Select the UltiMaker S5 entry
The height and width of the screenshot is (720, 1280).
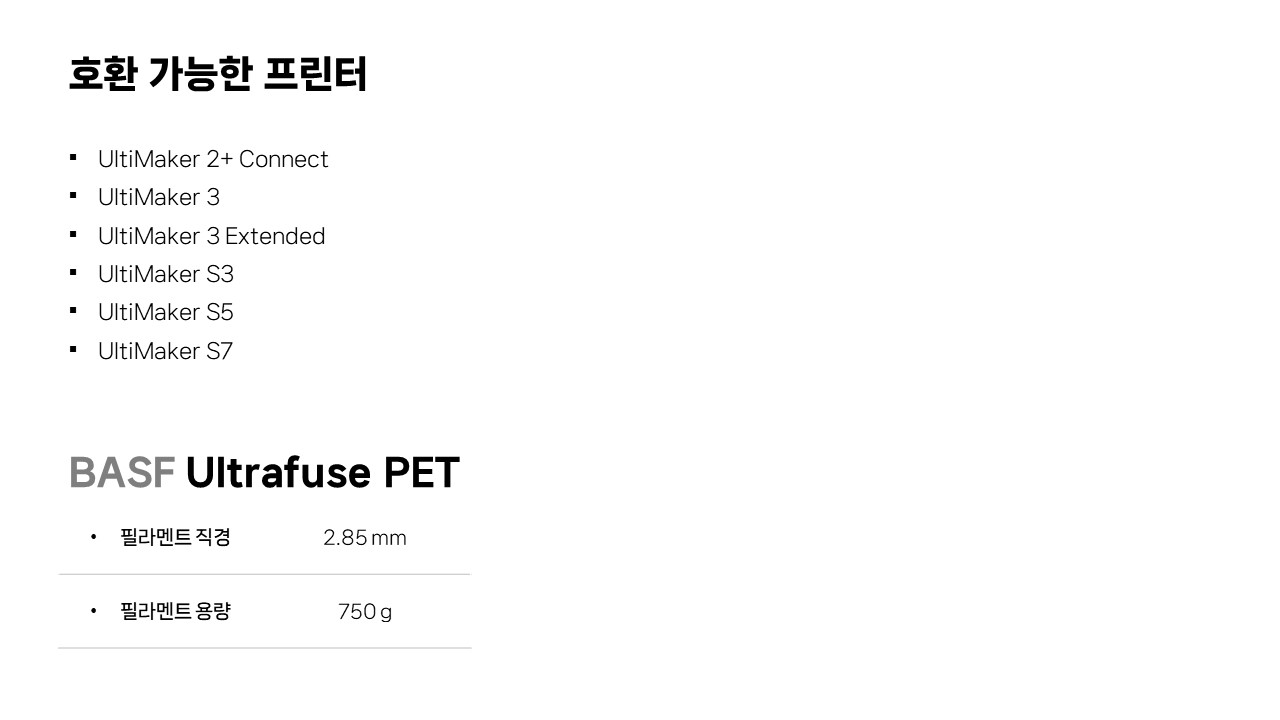click(166, 312)
